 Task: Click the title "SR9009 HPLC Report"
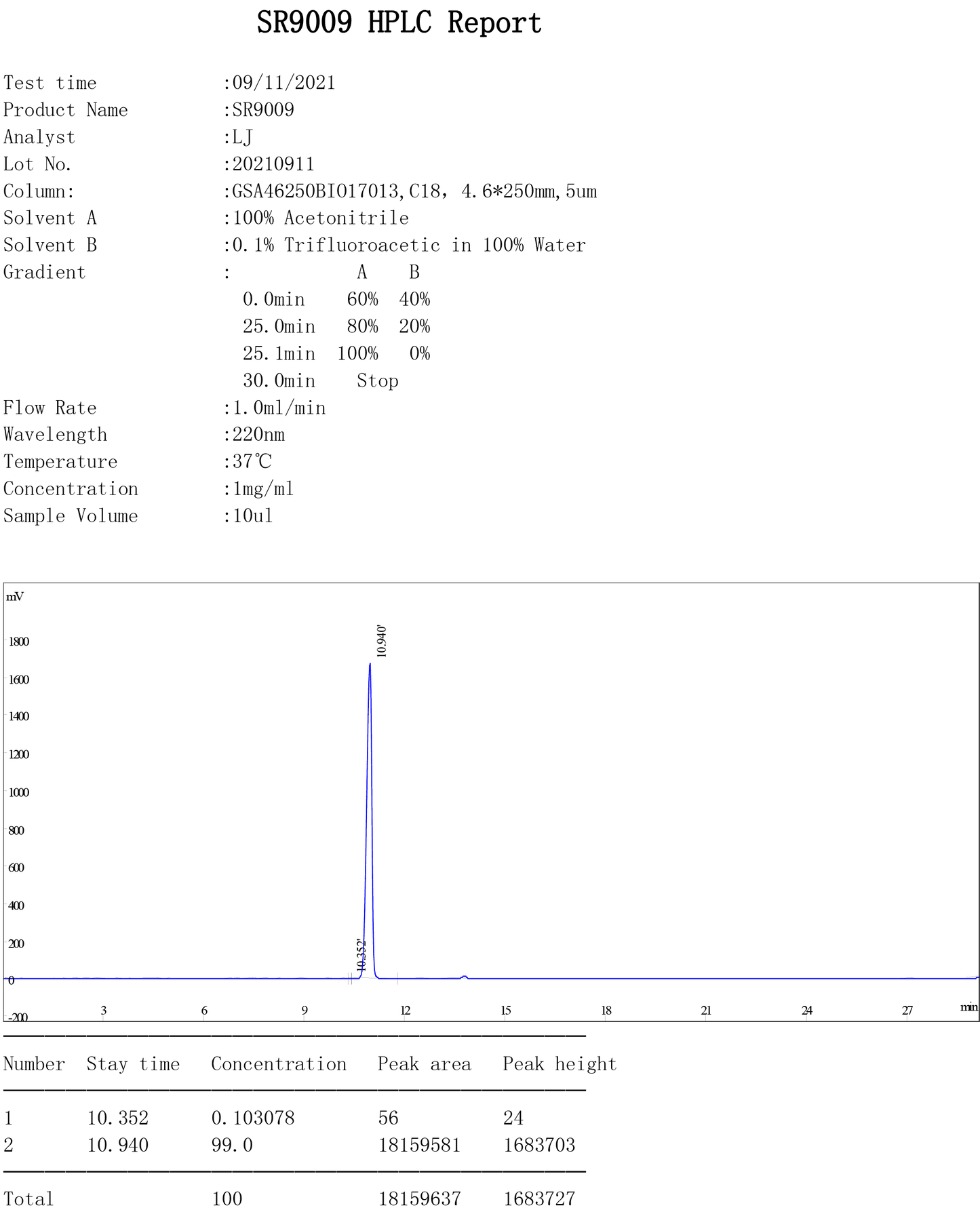coord(399,23)
